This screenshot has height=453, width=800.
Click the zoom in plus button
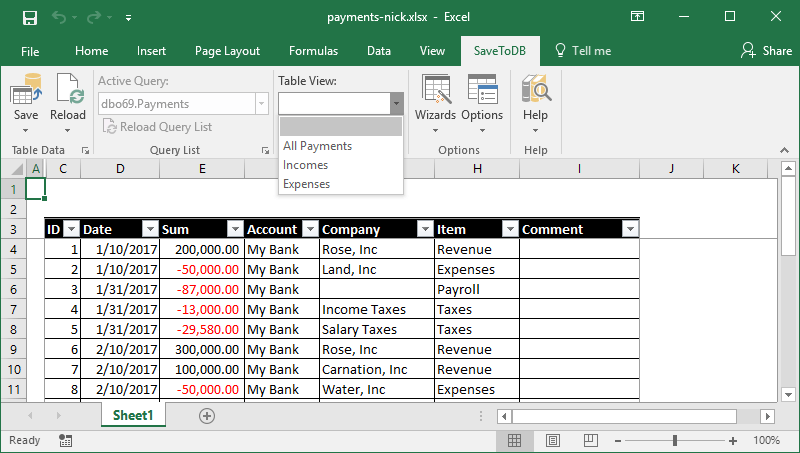733,441
